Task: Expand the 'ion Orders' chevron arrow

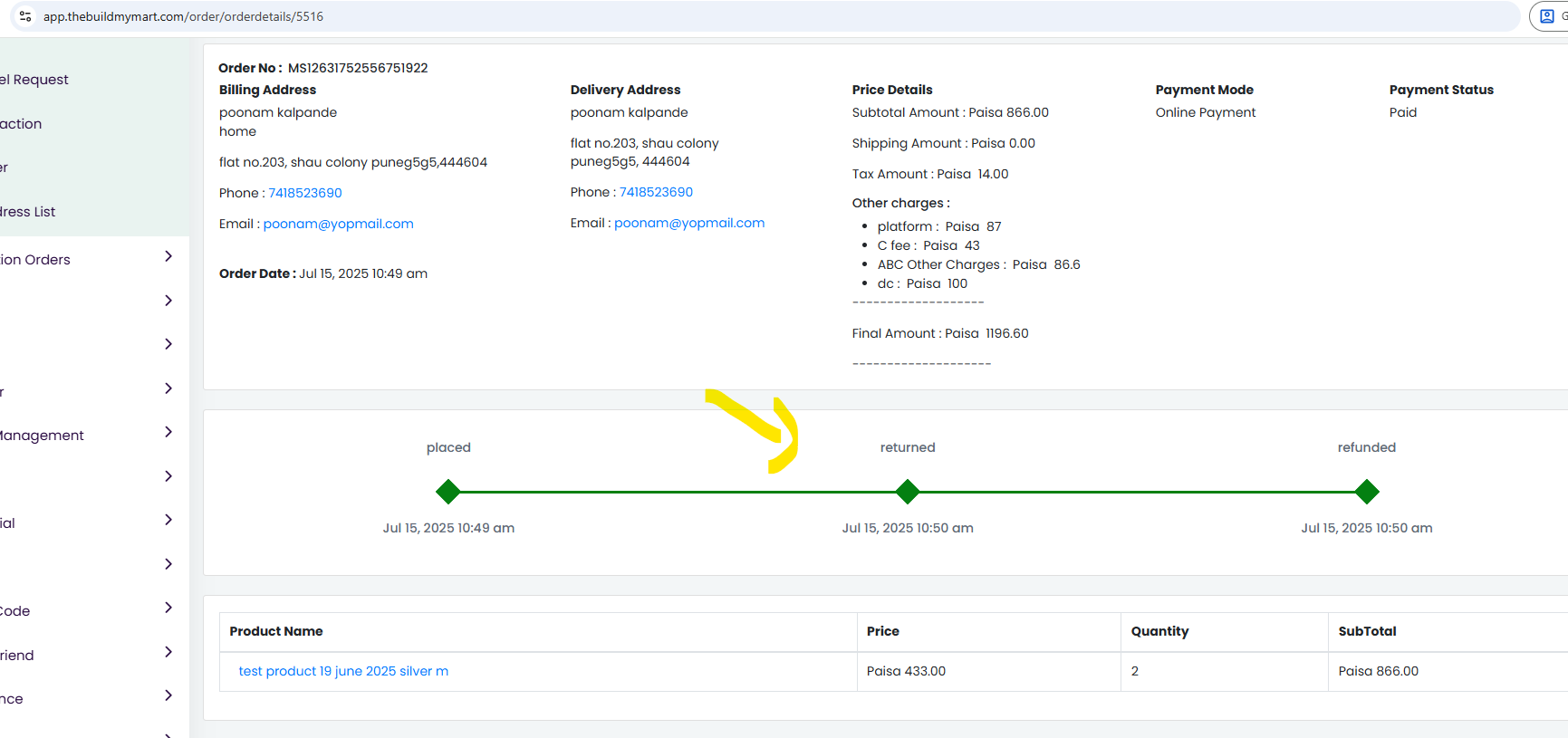Action: point(168,256)
